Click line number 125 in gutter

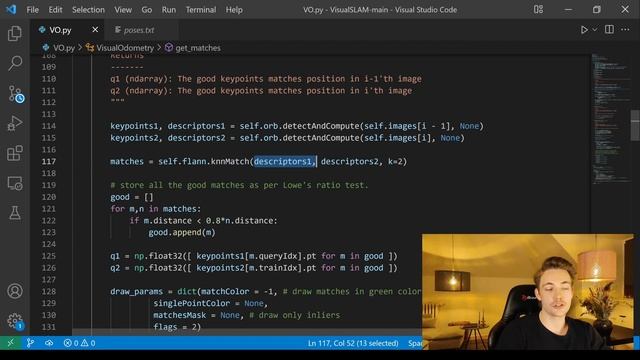49,256
